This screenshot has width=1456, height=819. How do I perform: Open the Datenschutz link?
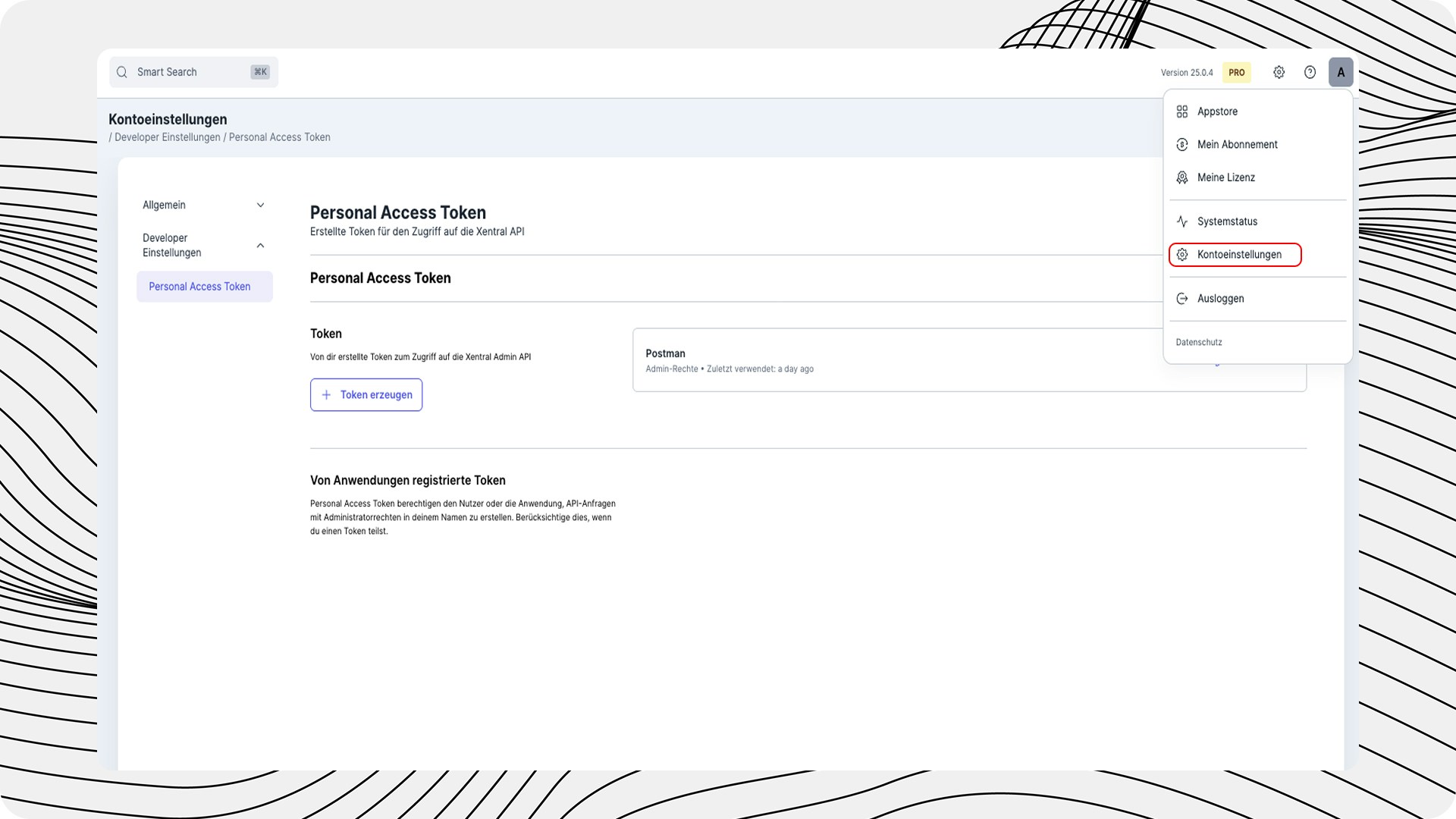click(1199, 342)
